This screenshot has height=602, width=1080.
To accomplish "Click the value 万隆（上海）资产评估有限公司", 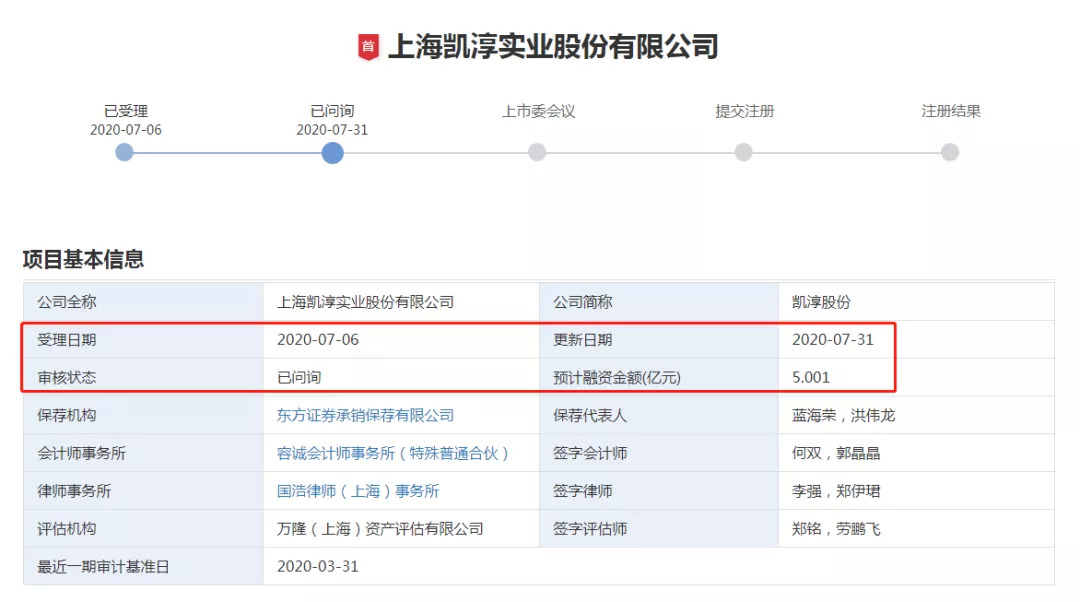I will pyautogui.click(x=380, y=529).
